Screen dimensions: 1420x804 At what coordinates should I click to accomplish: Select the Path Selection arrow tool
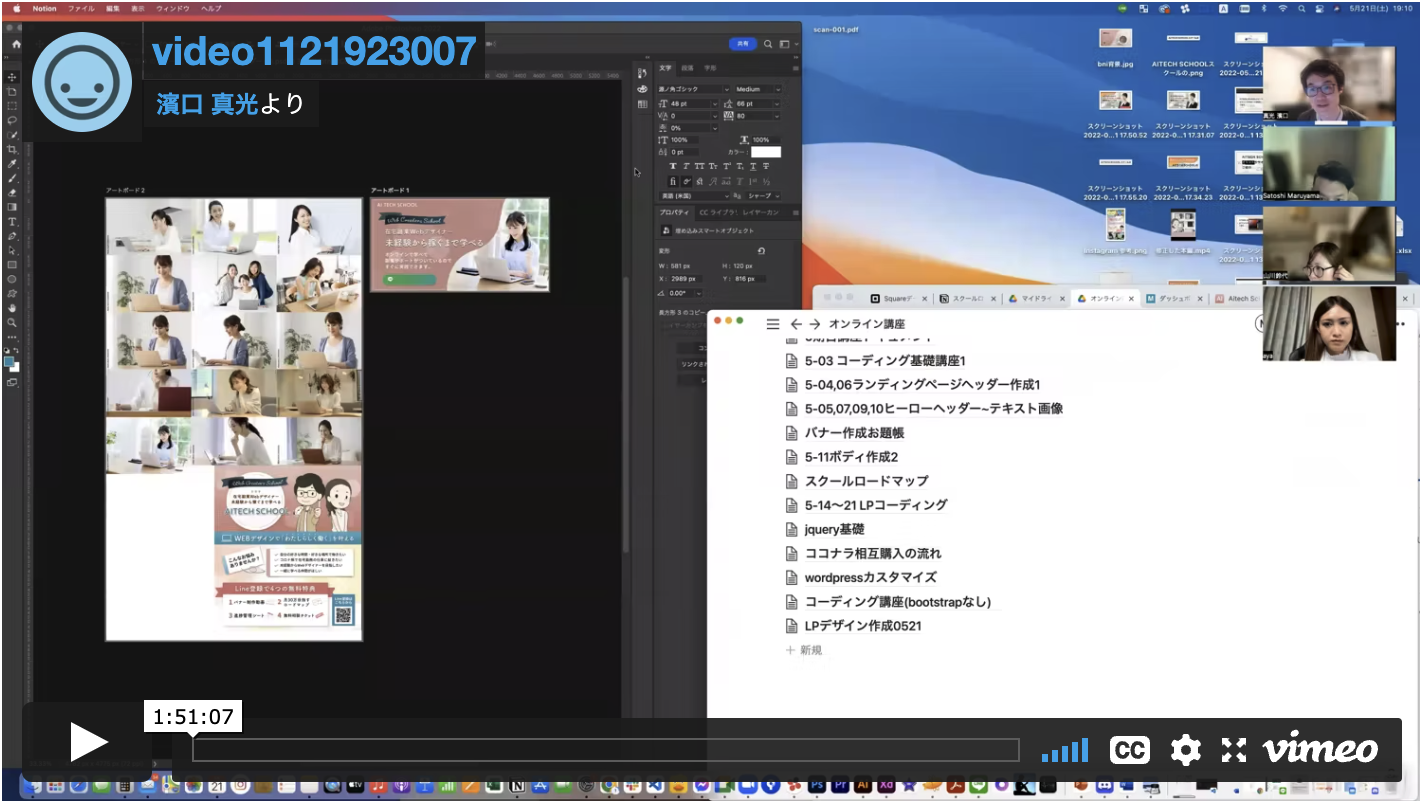[12, 250]
